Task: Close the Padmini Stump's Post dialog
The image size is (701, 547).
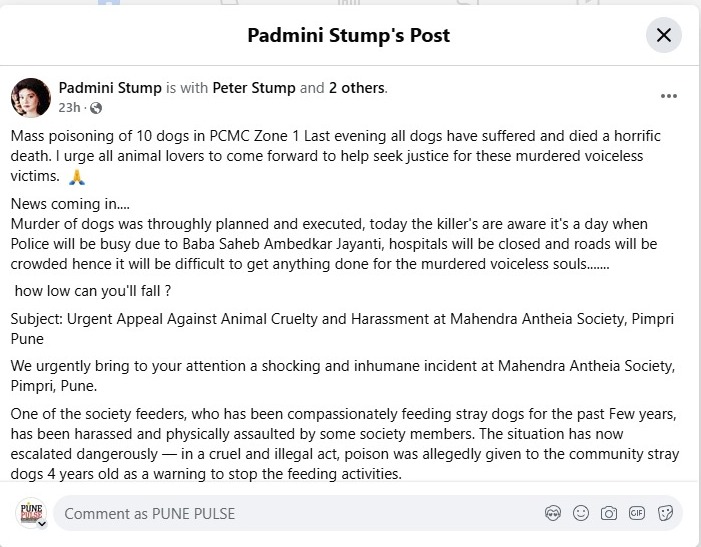Action: 663,35
